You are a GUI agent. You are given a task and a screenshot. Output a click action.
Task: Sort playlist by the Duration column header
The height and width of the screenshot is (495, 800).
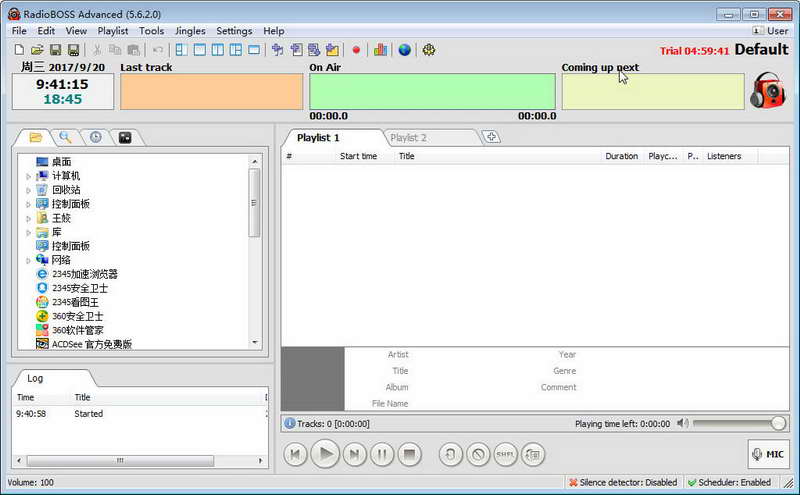tap(621, 156)
